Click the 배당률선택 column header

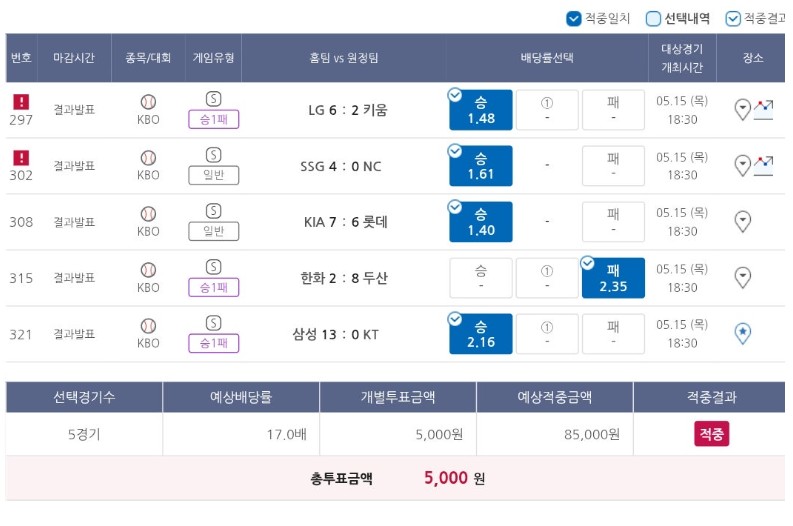click(x=547, y=58)
